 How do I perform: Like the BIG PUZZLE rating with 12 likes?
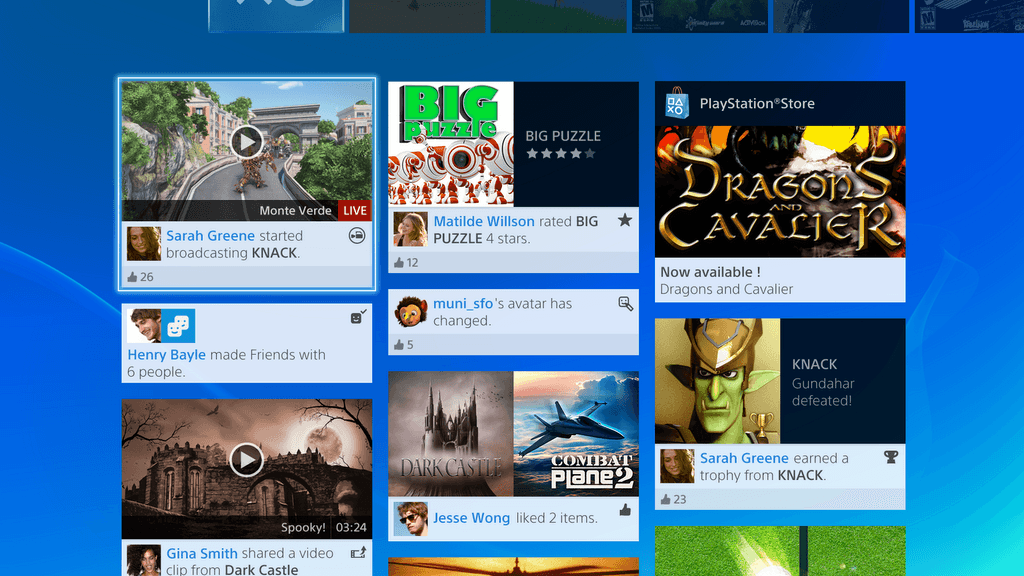click(x=399, y=263)
